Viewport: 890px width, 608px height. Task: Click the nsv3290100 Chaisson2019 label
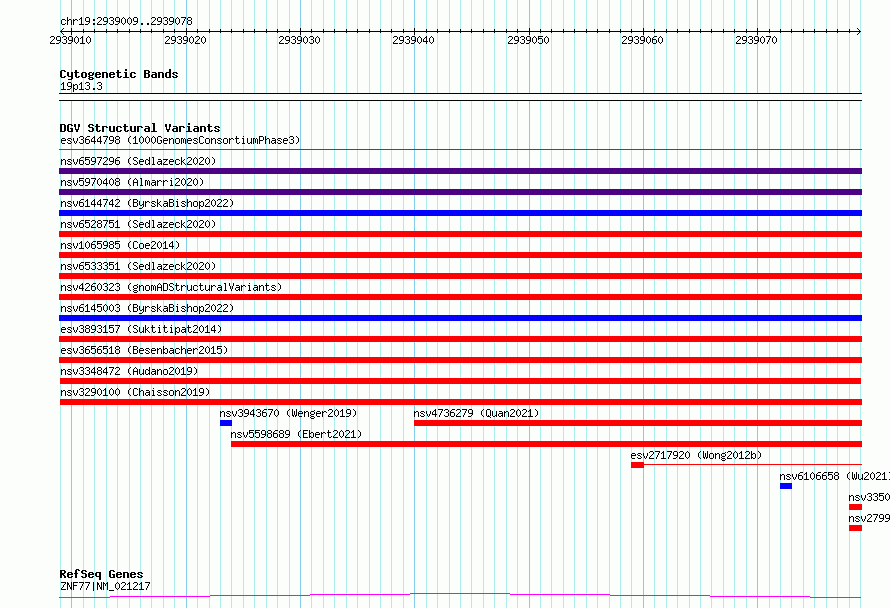coord(135,392)
